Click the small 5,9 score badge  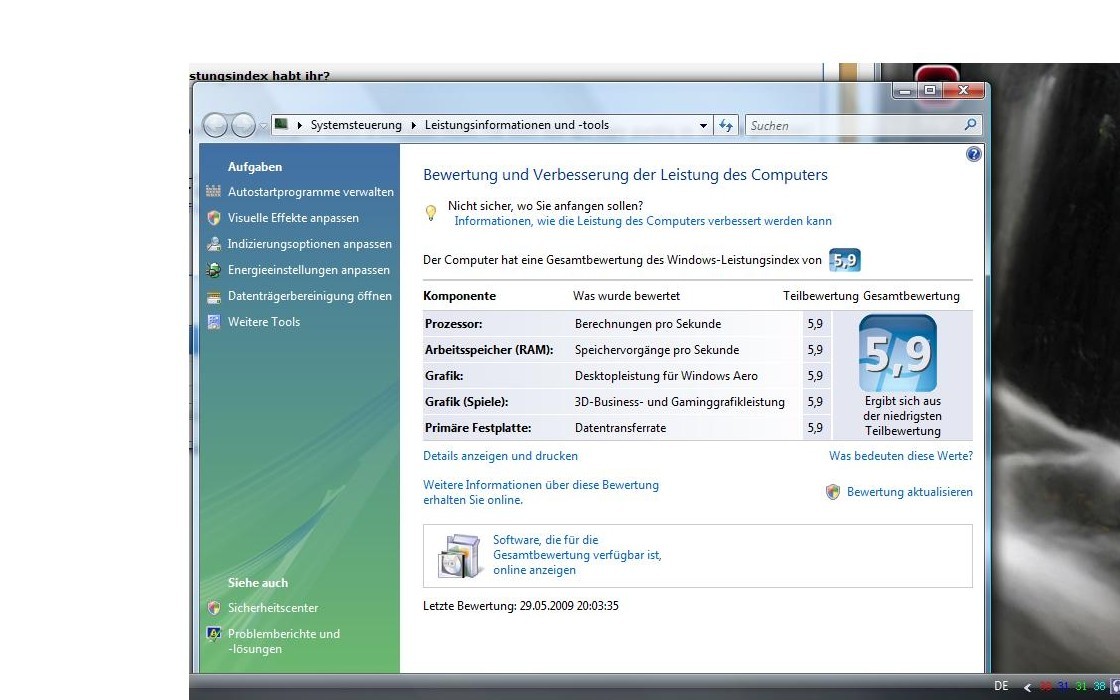(844, 260)
